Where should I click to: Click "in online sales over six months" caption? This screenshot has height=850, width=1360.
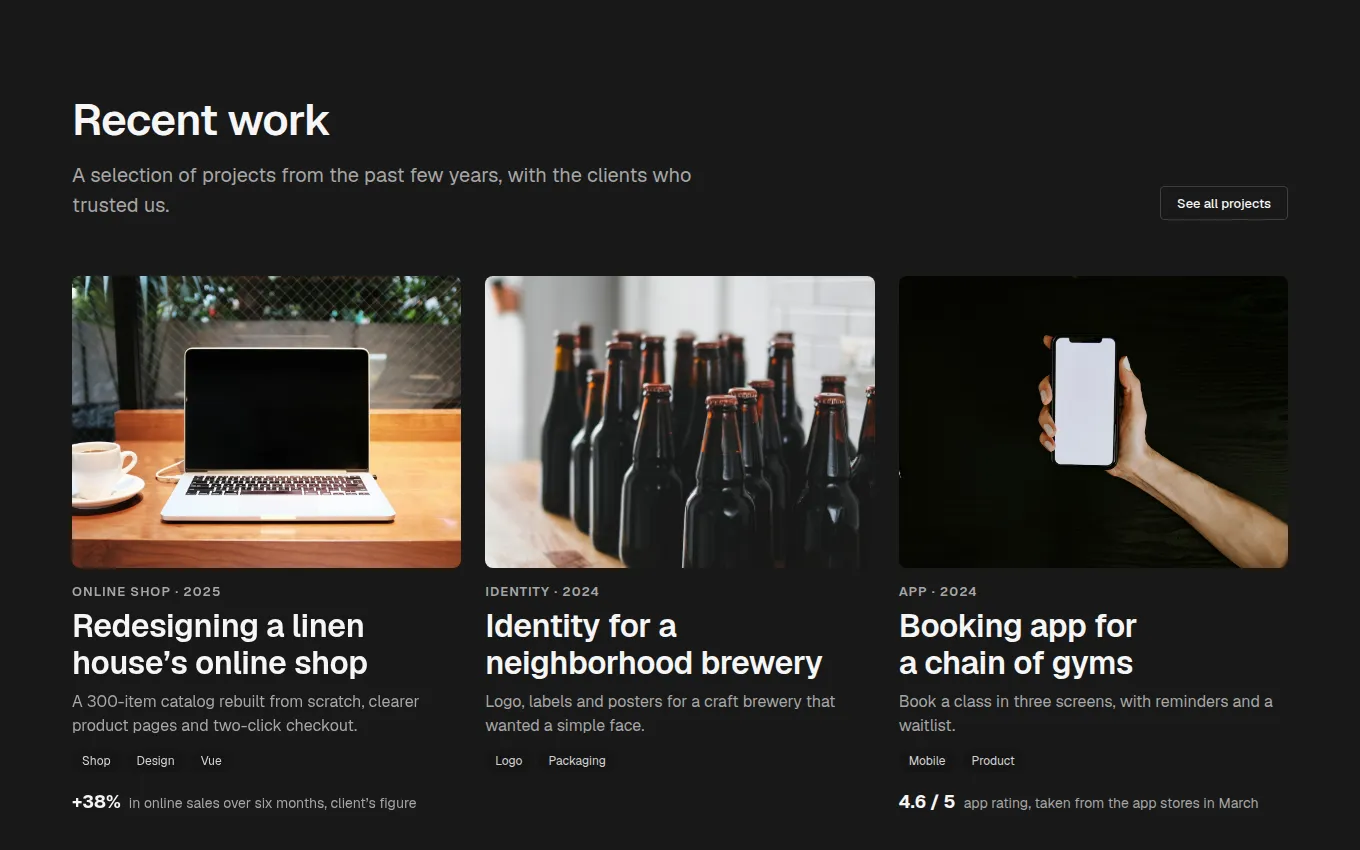tap(272, 803)
